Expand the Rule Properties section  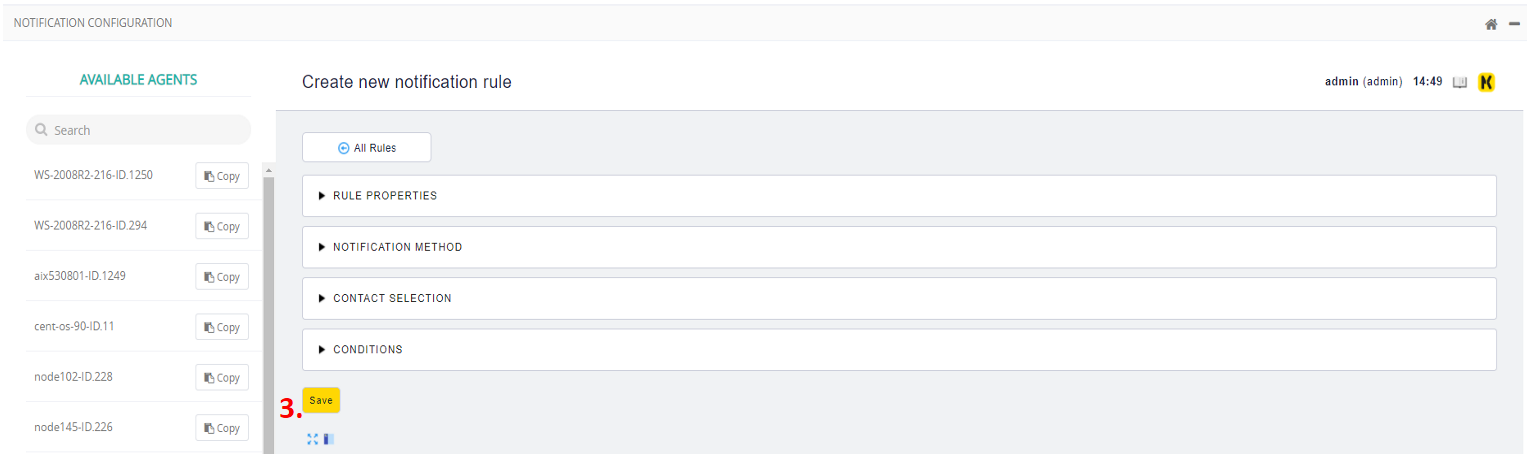385,196
